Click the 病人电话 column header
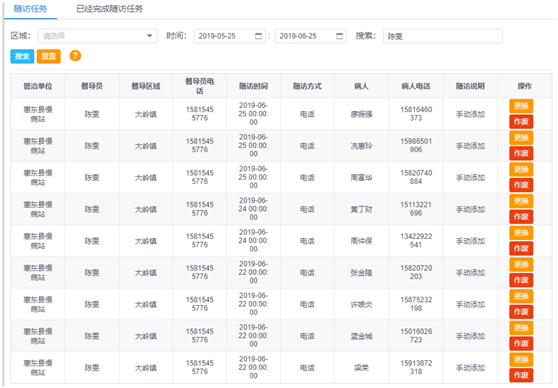This screenshot has height=388, width=558. point(416,86)
